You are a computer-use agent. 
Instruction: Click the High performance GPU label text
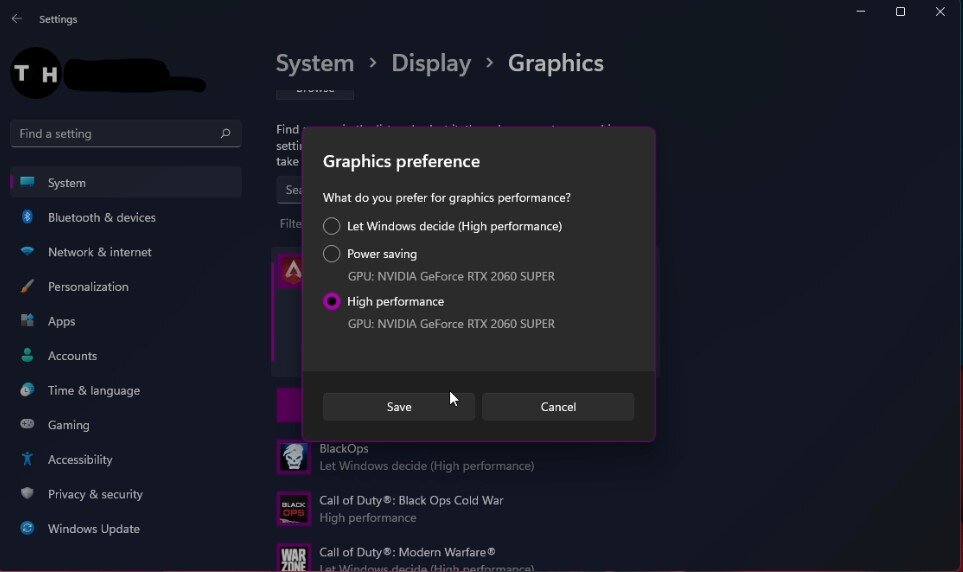click(x=451, y=324)
